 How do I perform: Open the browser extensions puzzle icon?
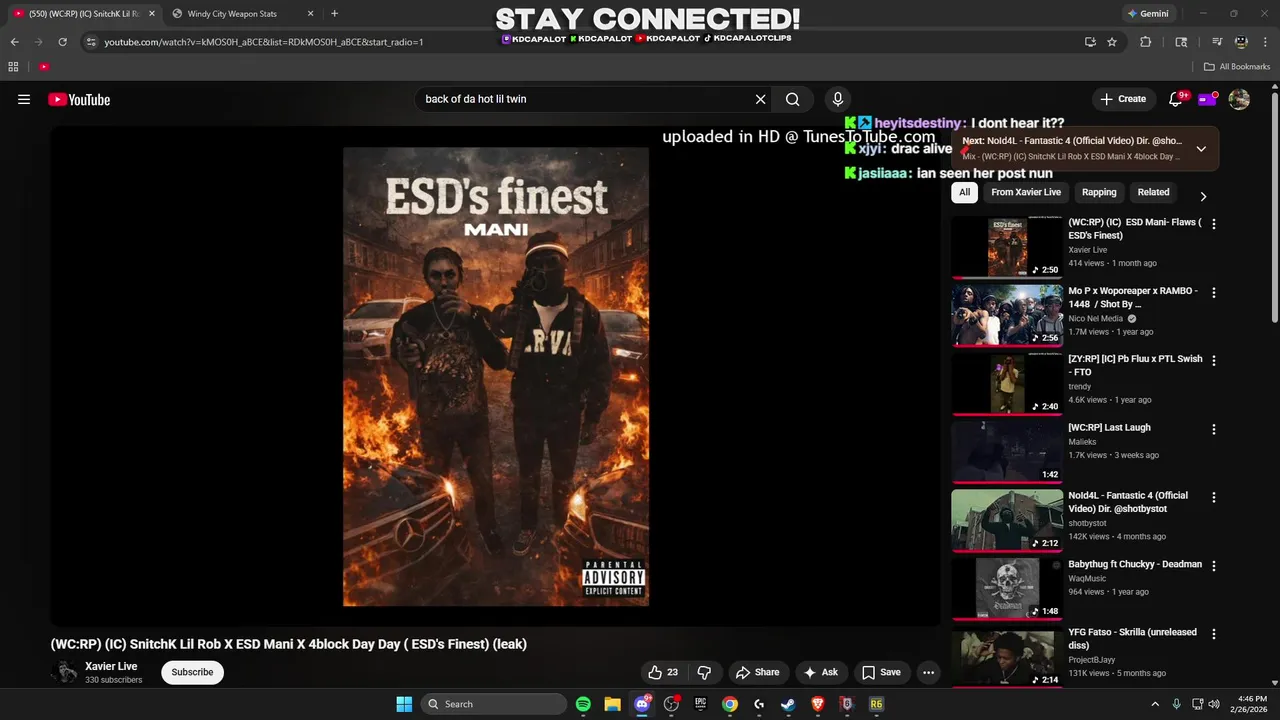tap(1146, 42)
